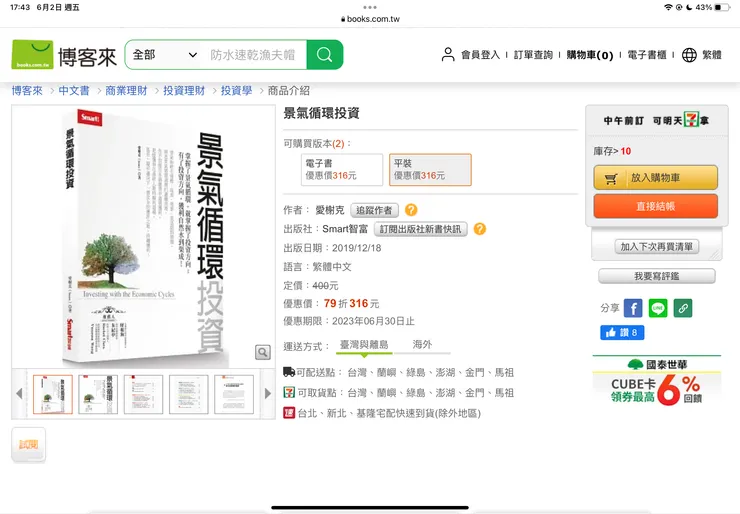Show next thumbnails with right arrow
Viewport: 740px width, 514px height.
point(268,394)
